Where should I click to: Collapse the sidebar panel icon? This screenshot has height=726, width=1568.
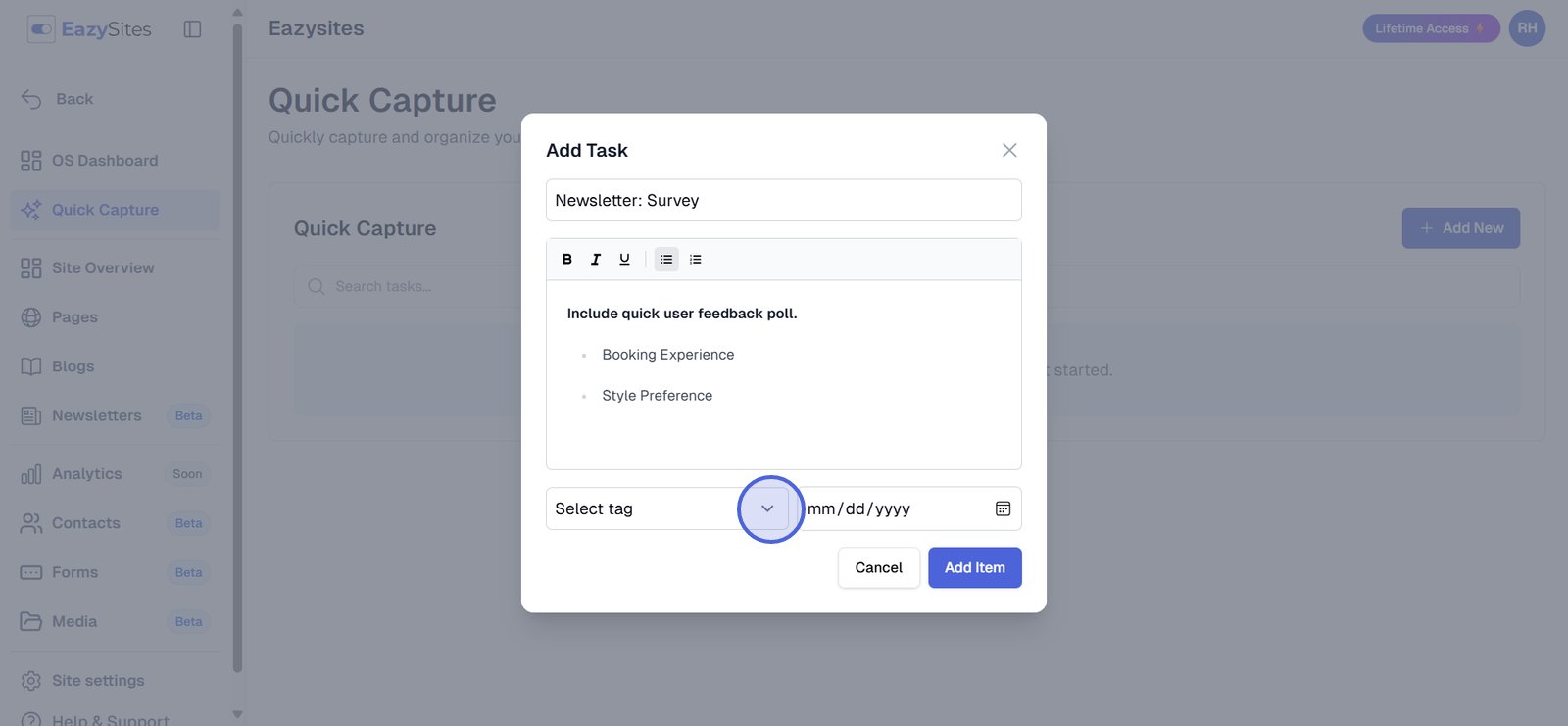(192, 29)
